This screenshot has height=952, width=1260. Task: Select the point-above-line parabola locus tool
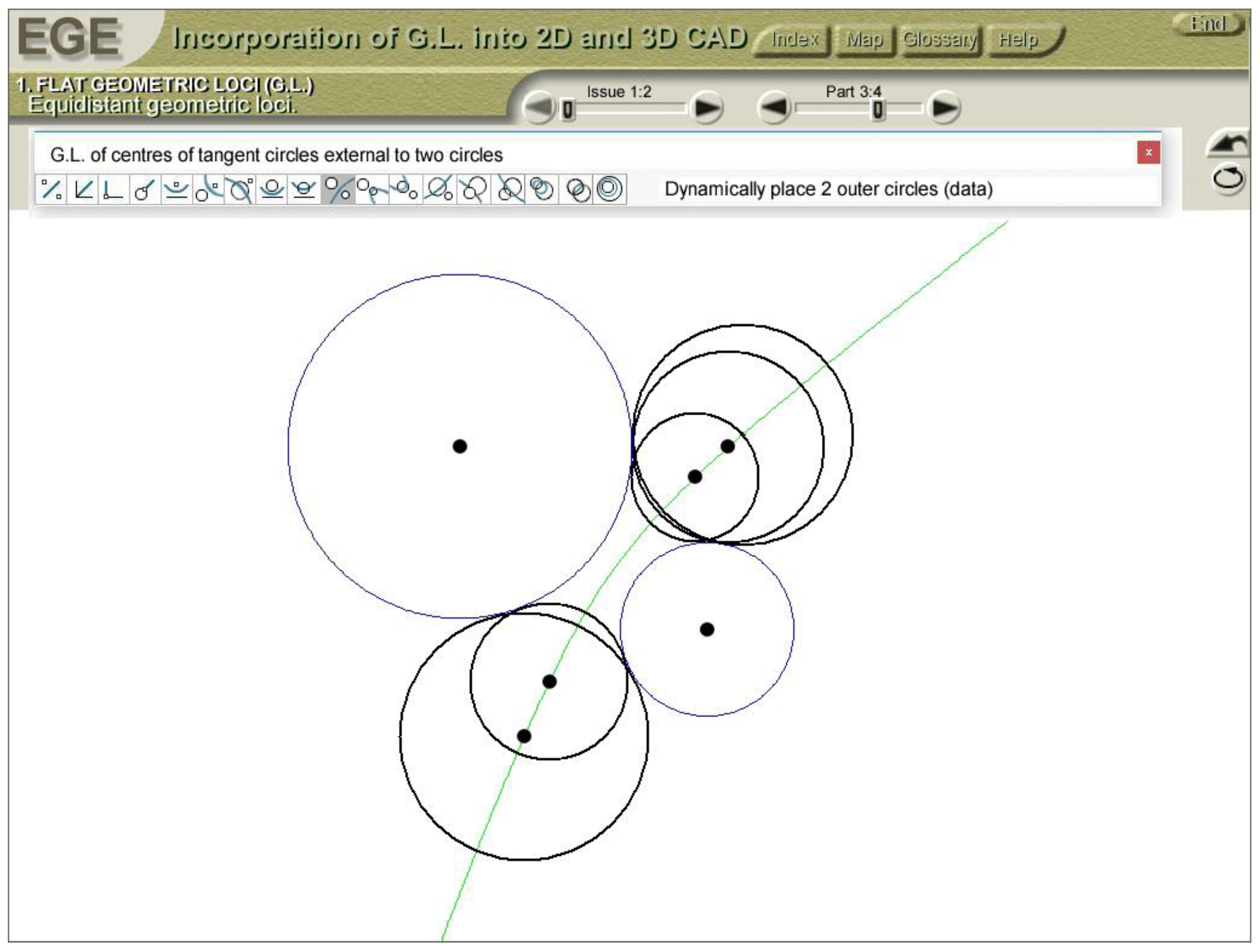point(177,189)
